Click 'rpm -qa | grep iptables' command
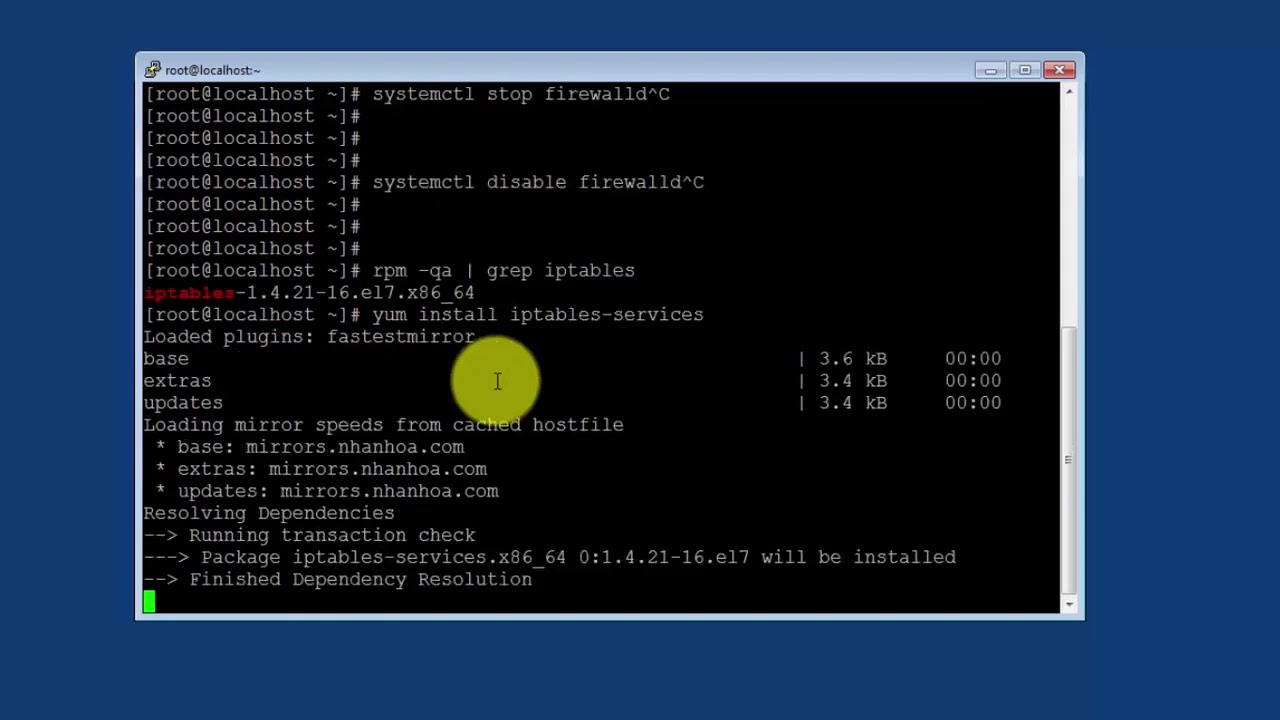Screen dimensions: 1280x720 point(503,270)
